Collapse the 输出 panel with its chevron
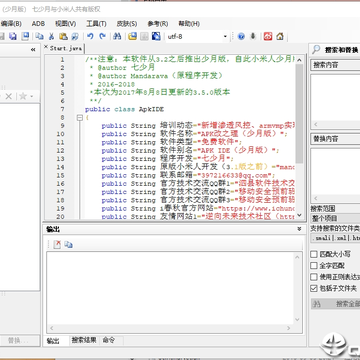The image size is (360, 360). pyautogui.click(x=299, y=229)
